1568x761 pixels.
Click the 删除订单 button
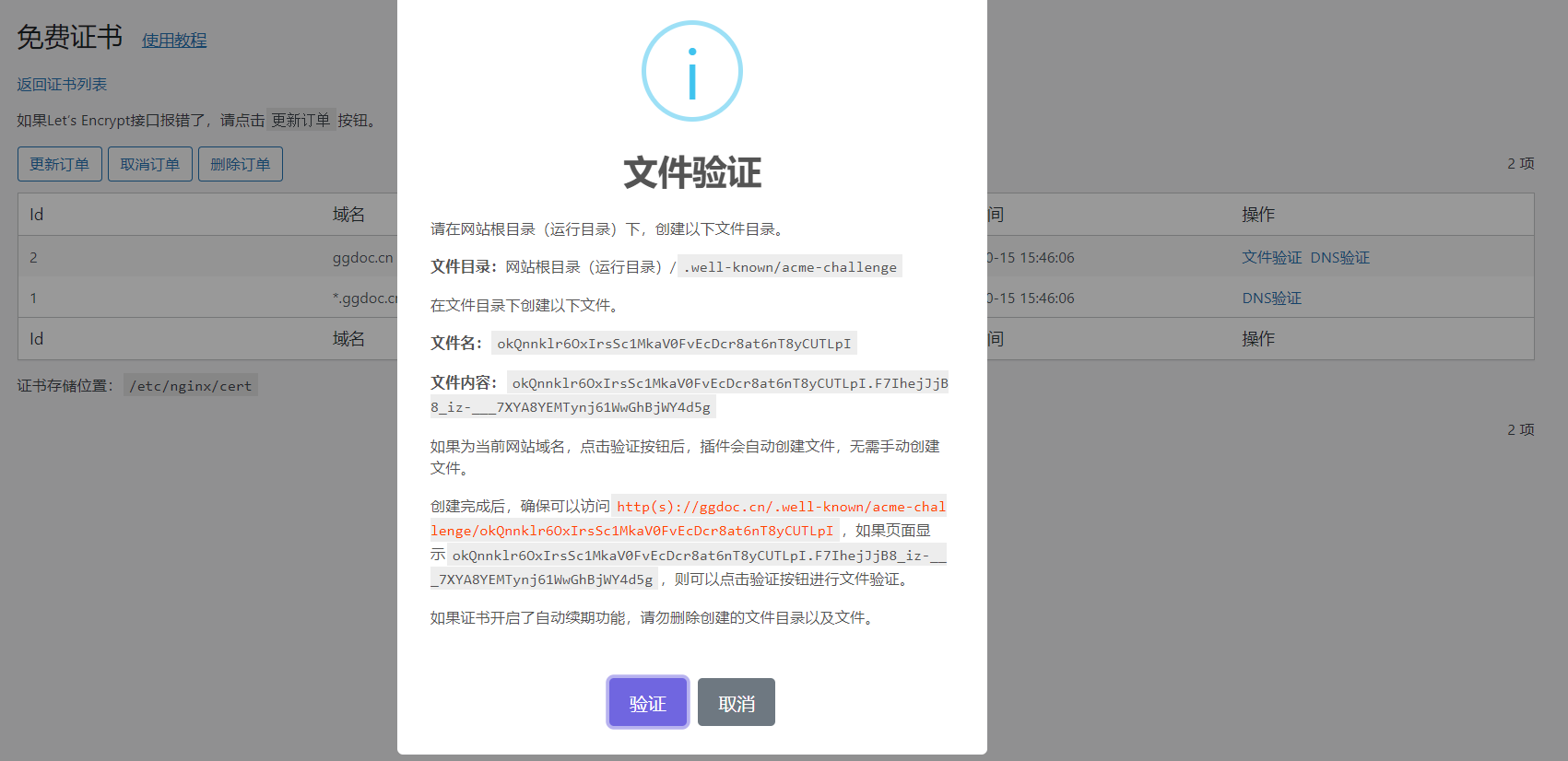click(241, 164)
